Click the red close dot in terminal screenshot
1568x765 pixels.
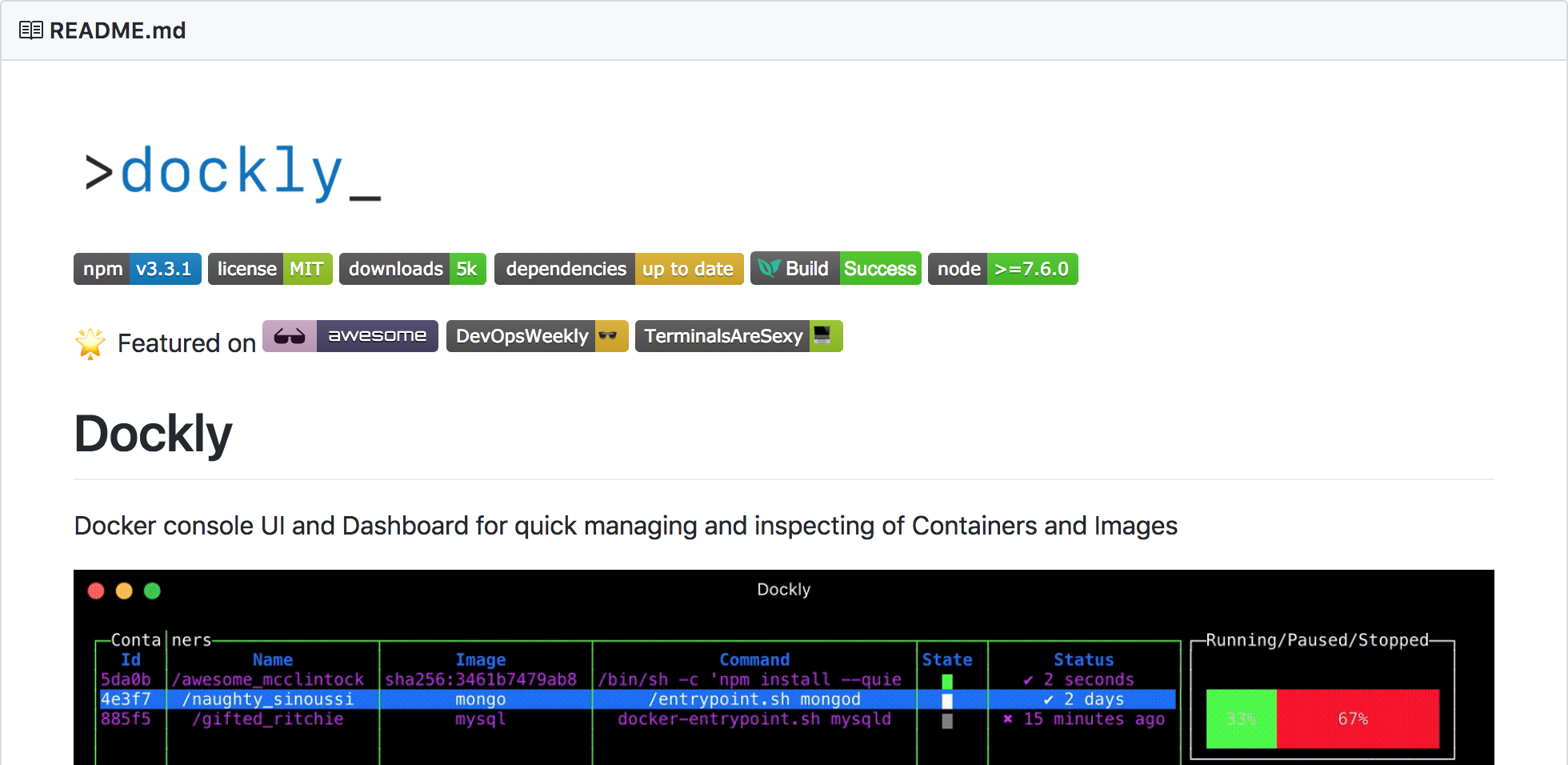[x=96, y=591]
